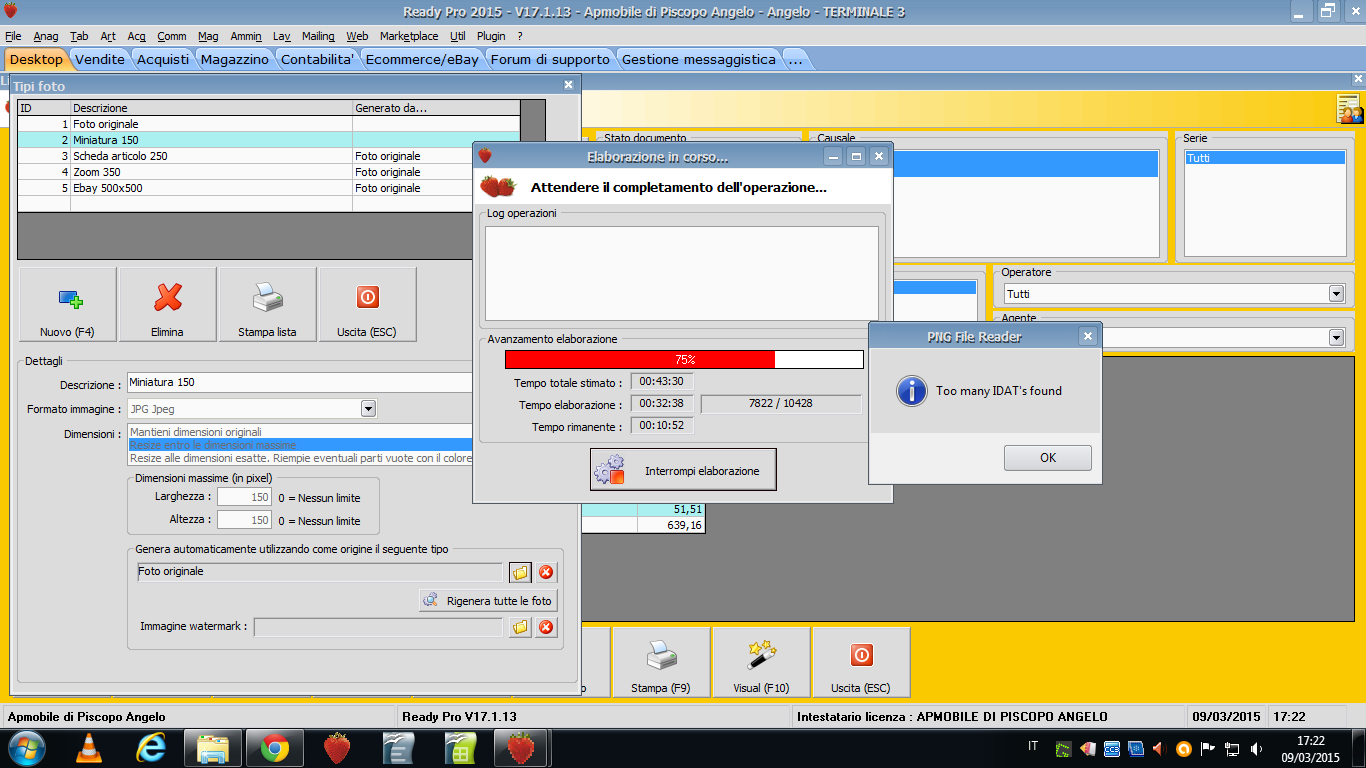The image size is (1366, 768).
Task: Click the red X Elimina button
Action: (x=168, y=304)
